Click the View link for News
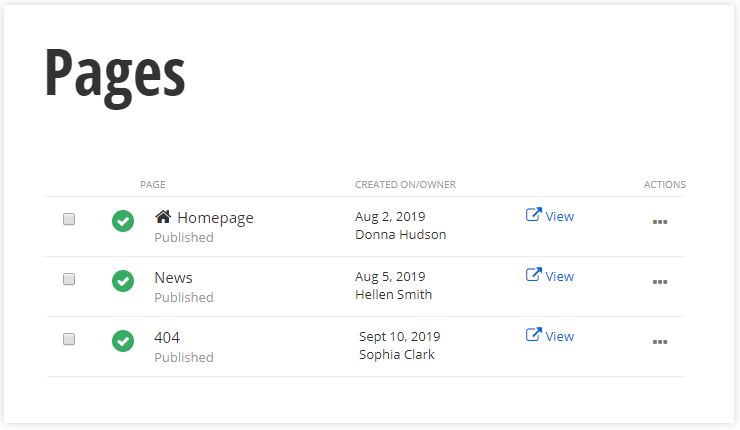The width and height of the screenshot is (740, 430). tap(559, 276)
